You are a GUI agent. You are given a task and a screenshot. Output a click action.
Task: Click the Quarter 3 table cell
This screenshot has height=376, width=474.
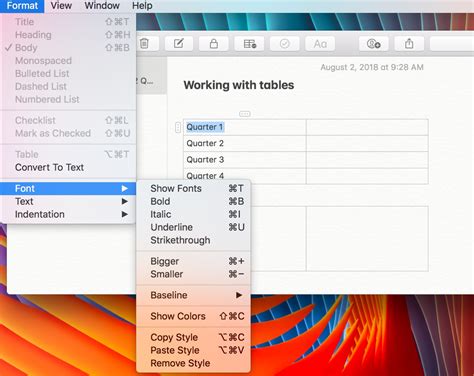click(x=245, y=160)
